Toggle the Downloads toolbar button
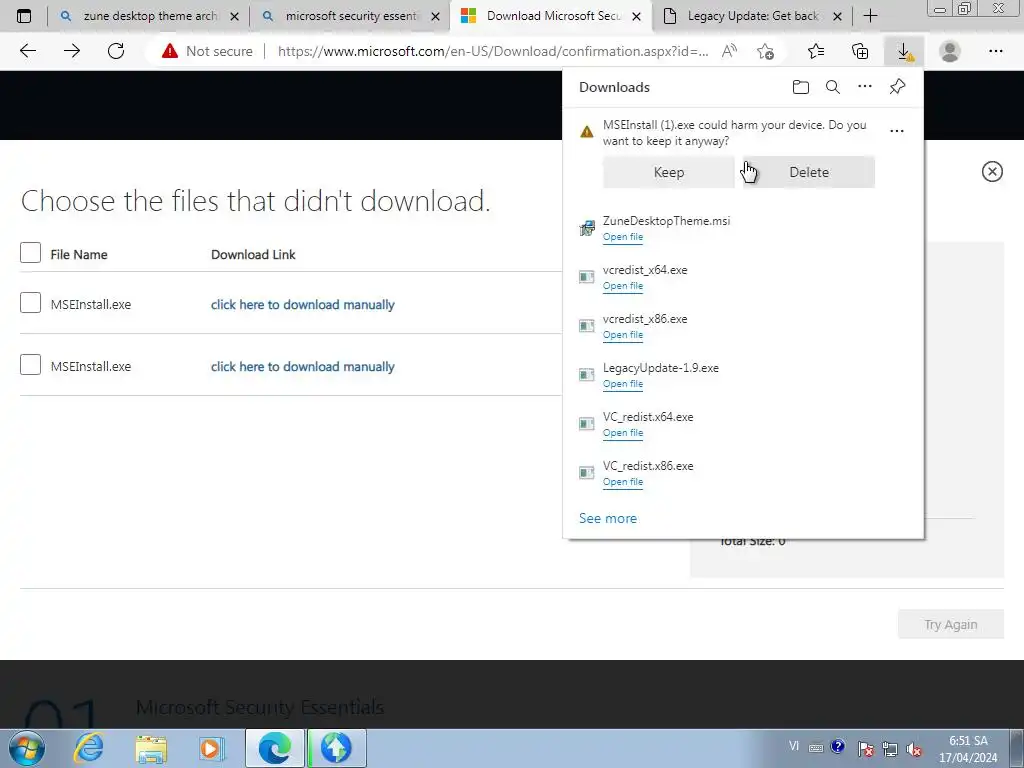 pos(904,51)
